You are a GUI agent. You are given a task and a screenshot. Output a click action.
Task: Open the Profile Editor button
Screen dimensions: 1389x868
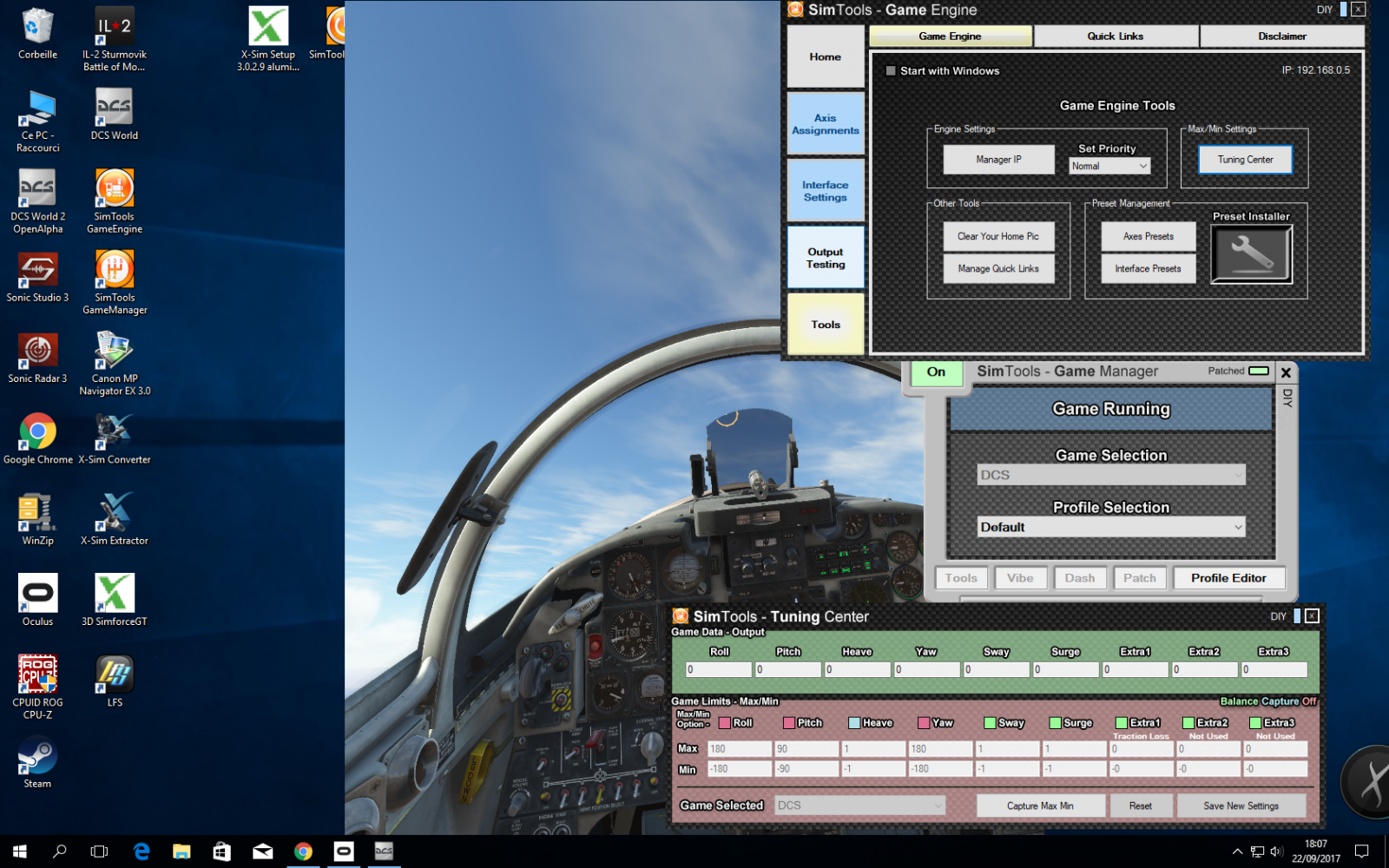[1228, 578]
